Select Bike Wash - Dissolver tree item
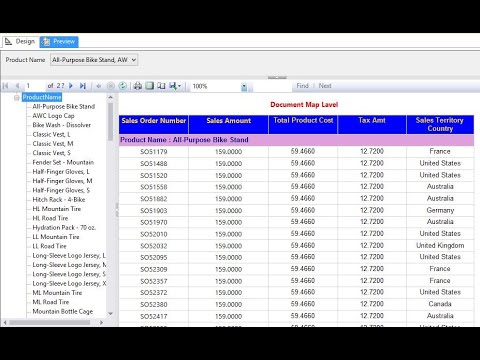 tap(62, 125)
